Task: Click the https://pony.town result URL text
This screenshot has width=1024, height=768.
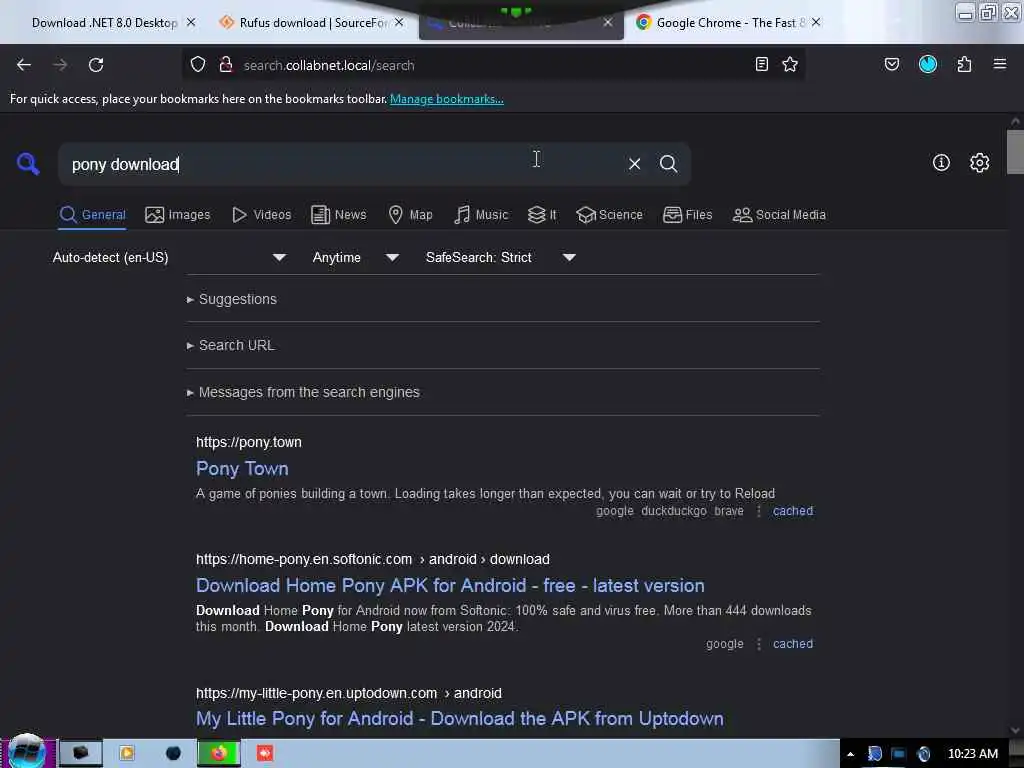Action: click(249, 442)
